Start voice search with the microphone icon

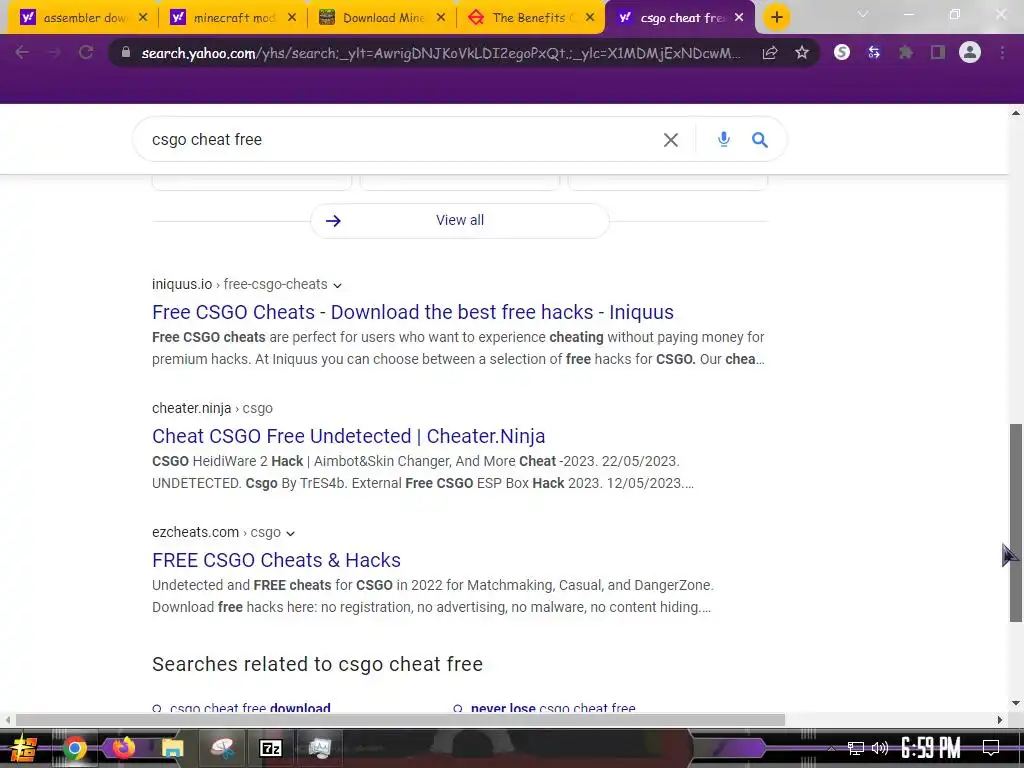click(724, 139)
